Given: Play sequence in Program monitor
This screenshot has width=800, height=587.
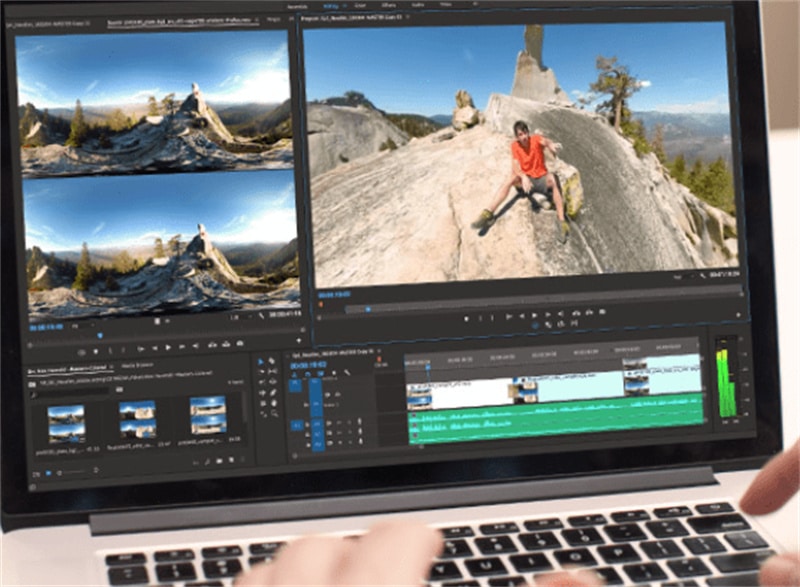Looking at the screenshot, I should coord(535,316).
